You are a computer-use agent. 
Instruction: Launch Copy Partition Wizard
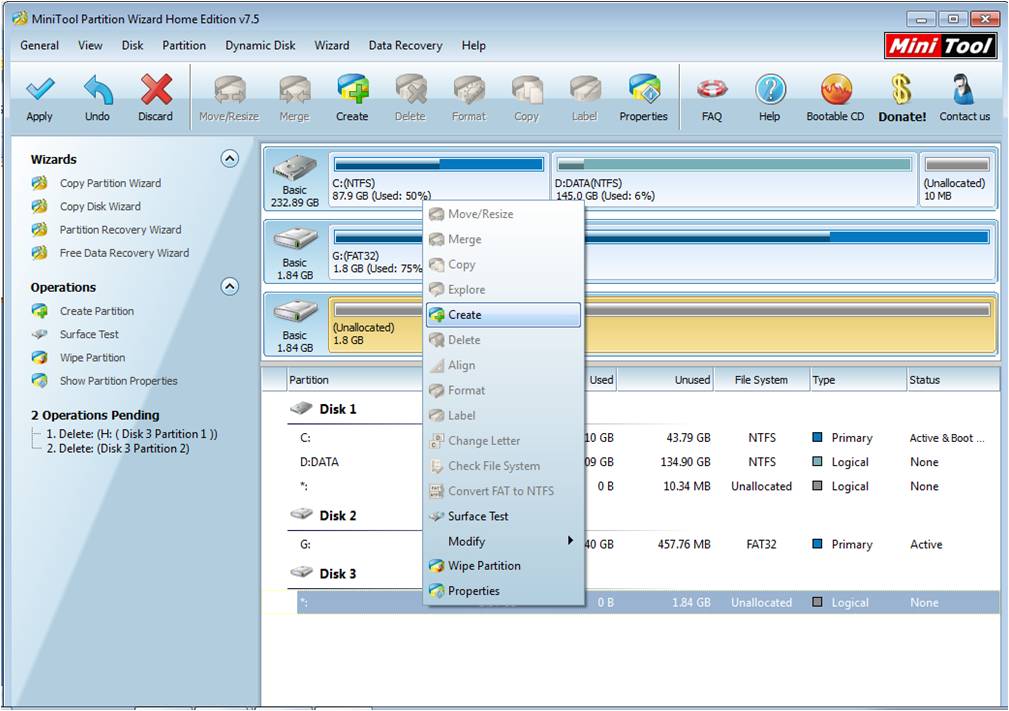pos(110,183)
